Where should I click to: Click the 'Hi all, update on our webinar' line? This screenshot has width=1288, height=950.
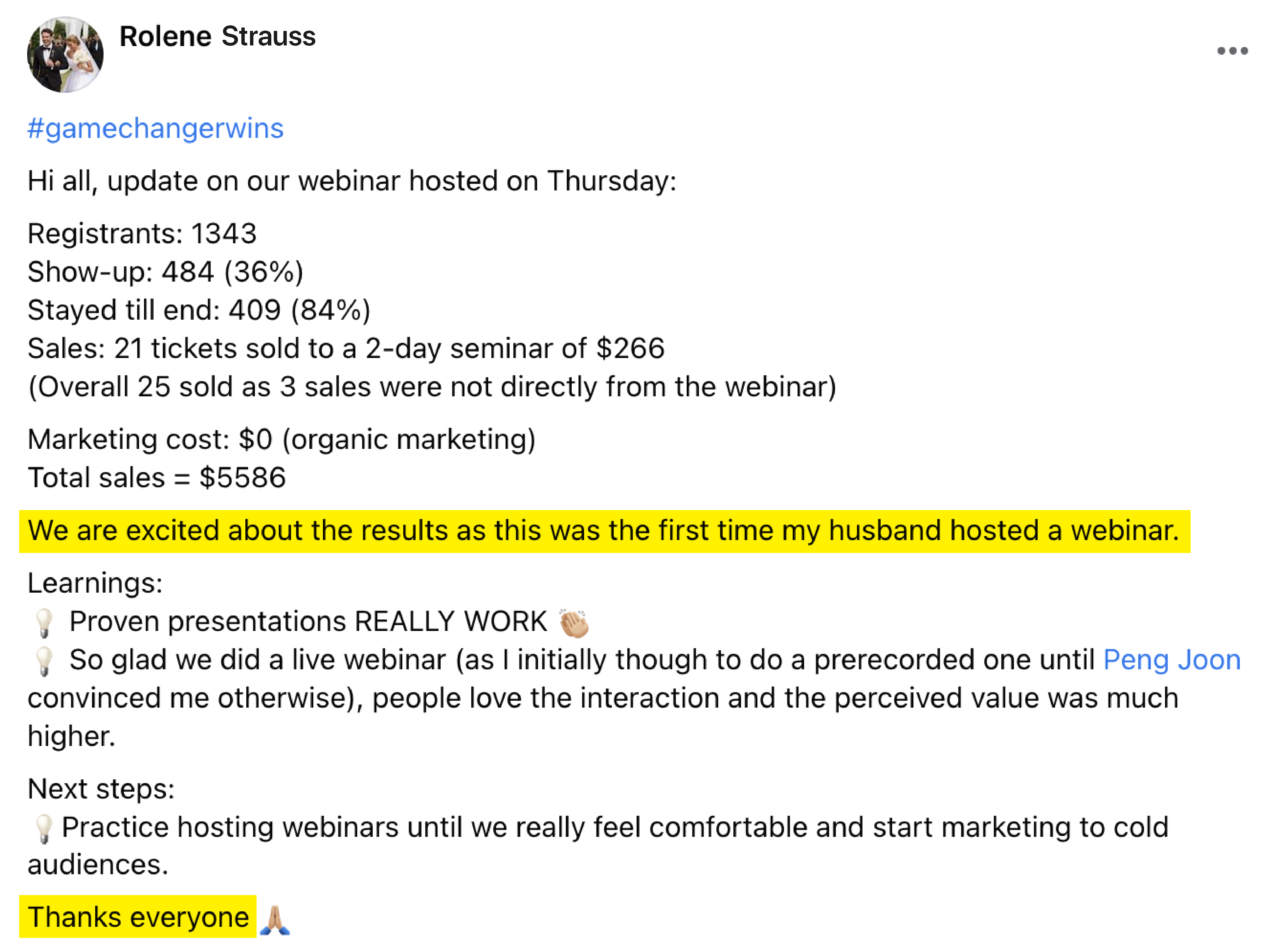[352, 181]
